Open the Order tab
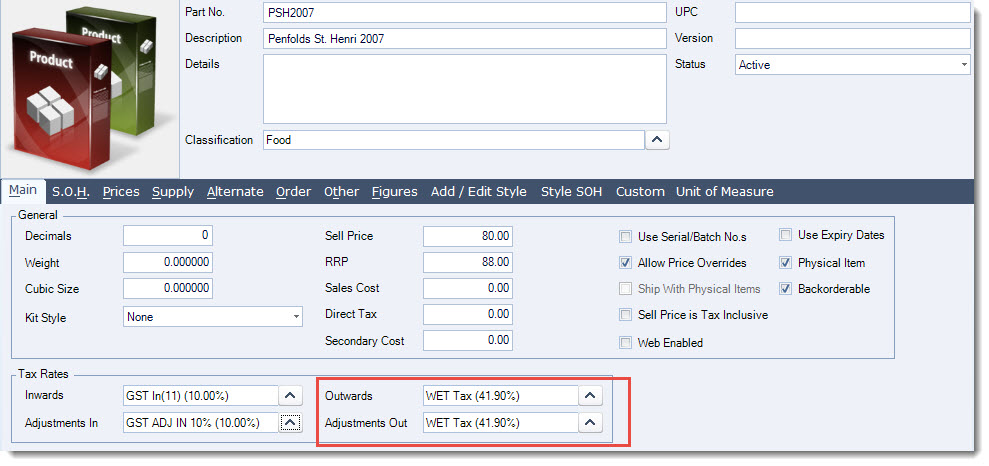Viewport: 989px width, 466px height. (x=293, y=192)
